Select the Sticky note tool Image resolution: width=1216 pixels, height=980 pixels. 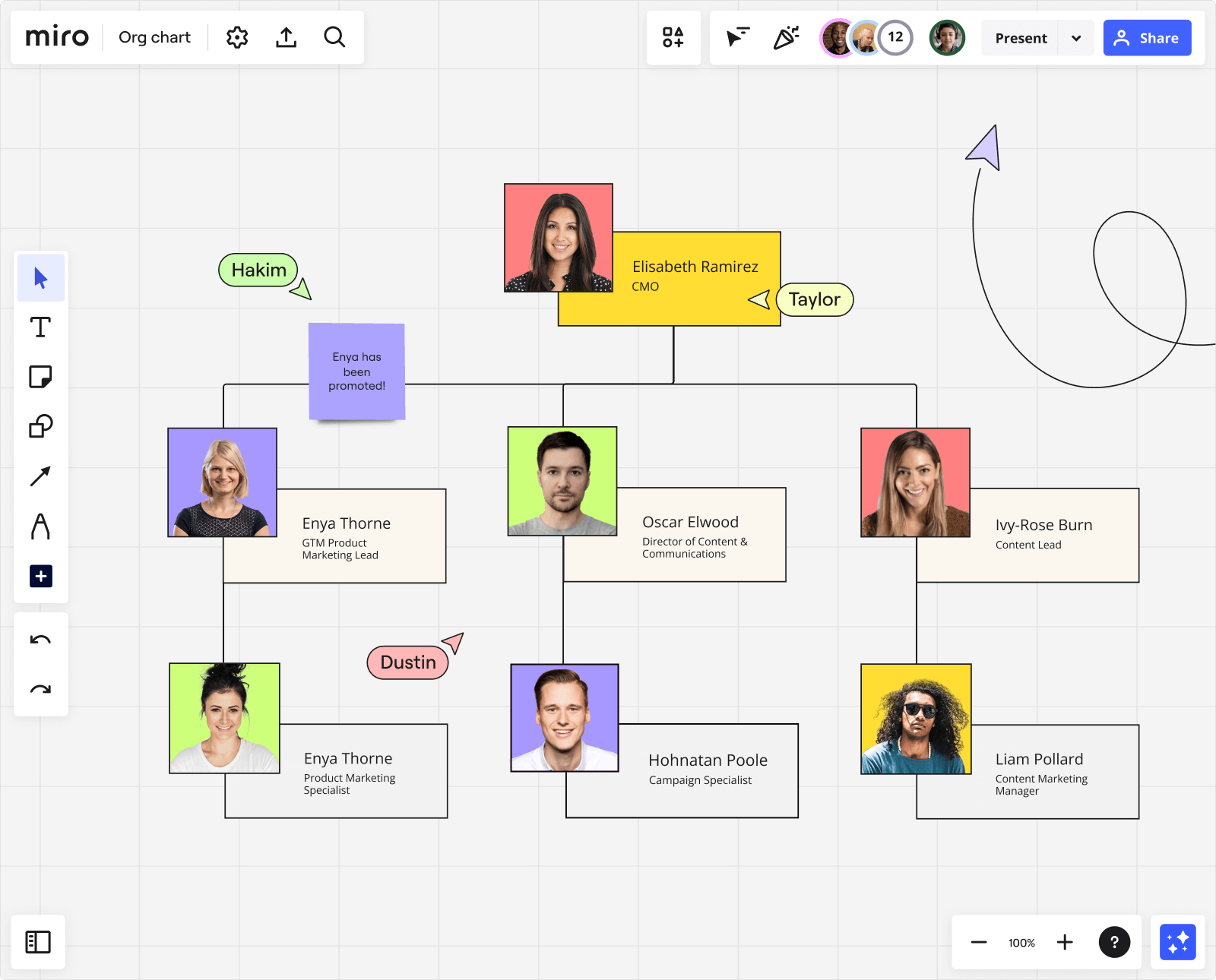(40, 377)
